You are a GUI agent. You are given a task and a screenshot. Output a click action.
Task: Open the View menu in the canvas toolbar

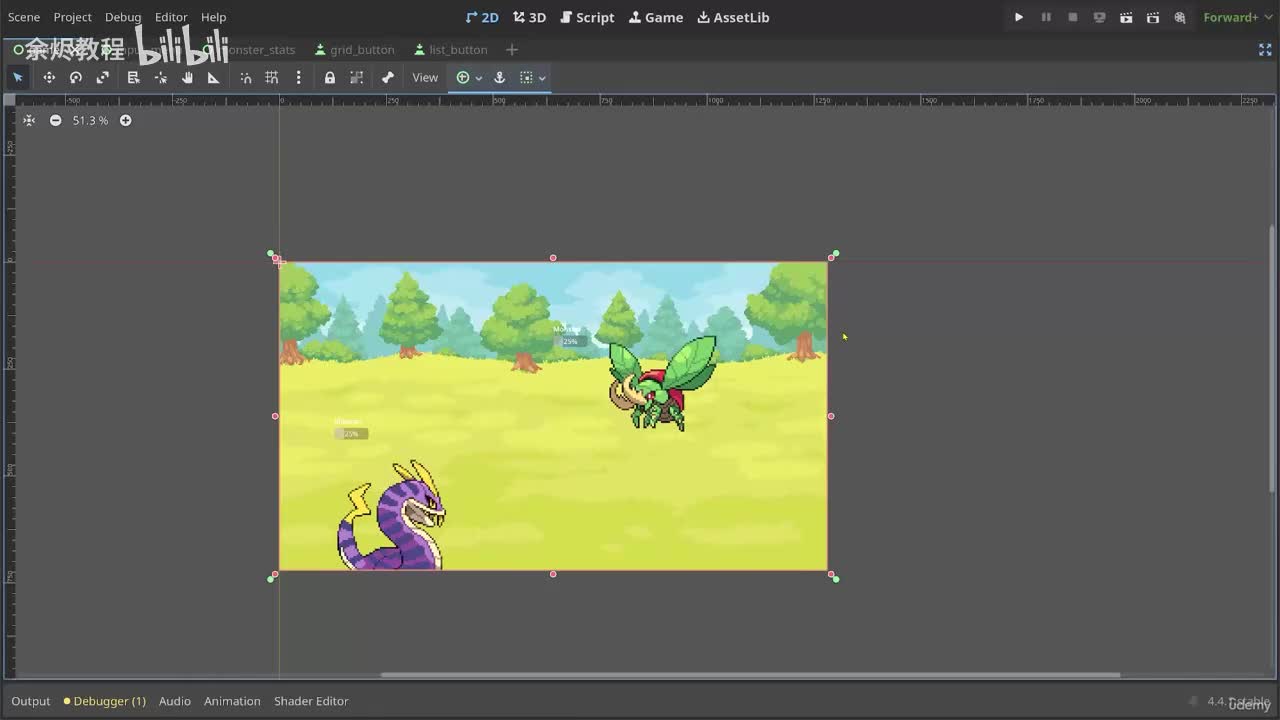425,77
